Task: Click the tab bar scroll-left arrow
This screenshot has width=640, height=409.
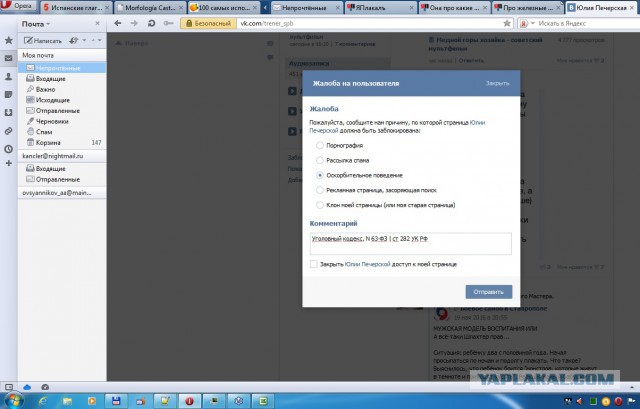Action: tap(265, 7)
